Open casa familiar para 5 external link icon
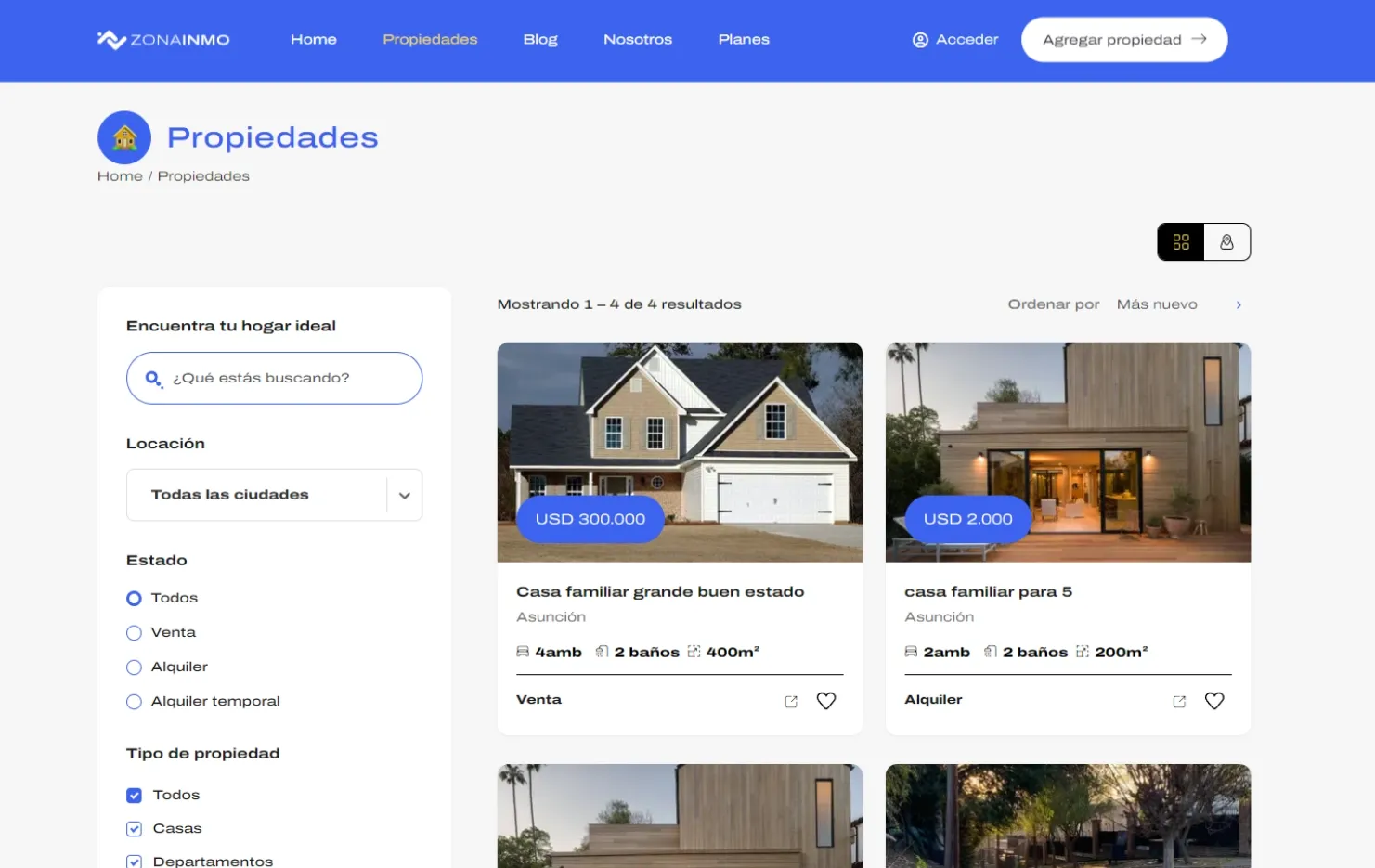The height and width of the screenshot is (868, 1375). (1179, 703)
